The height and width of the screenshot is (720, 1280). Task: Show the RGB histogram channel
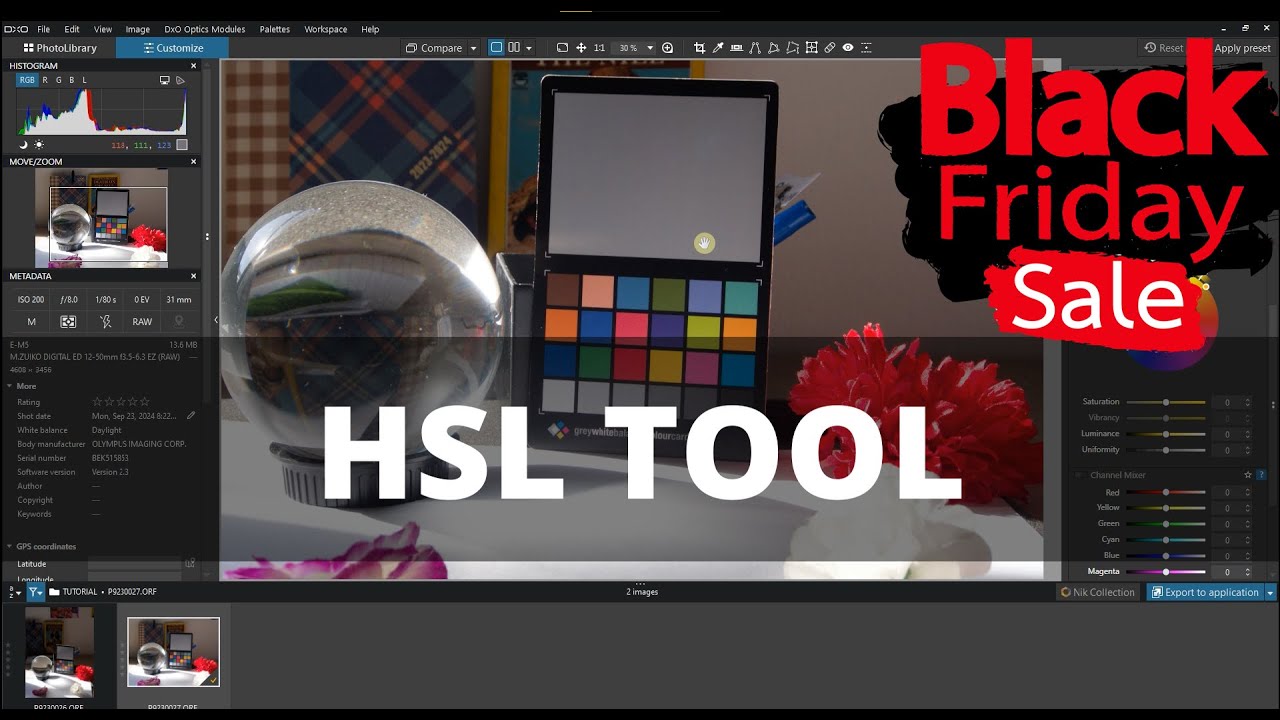coord(27,80)
